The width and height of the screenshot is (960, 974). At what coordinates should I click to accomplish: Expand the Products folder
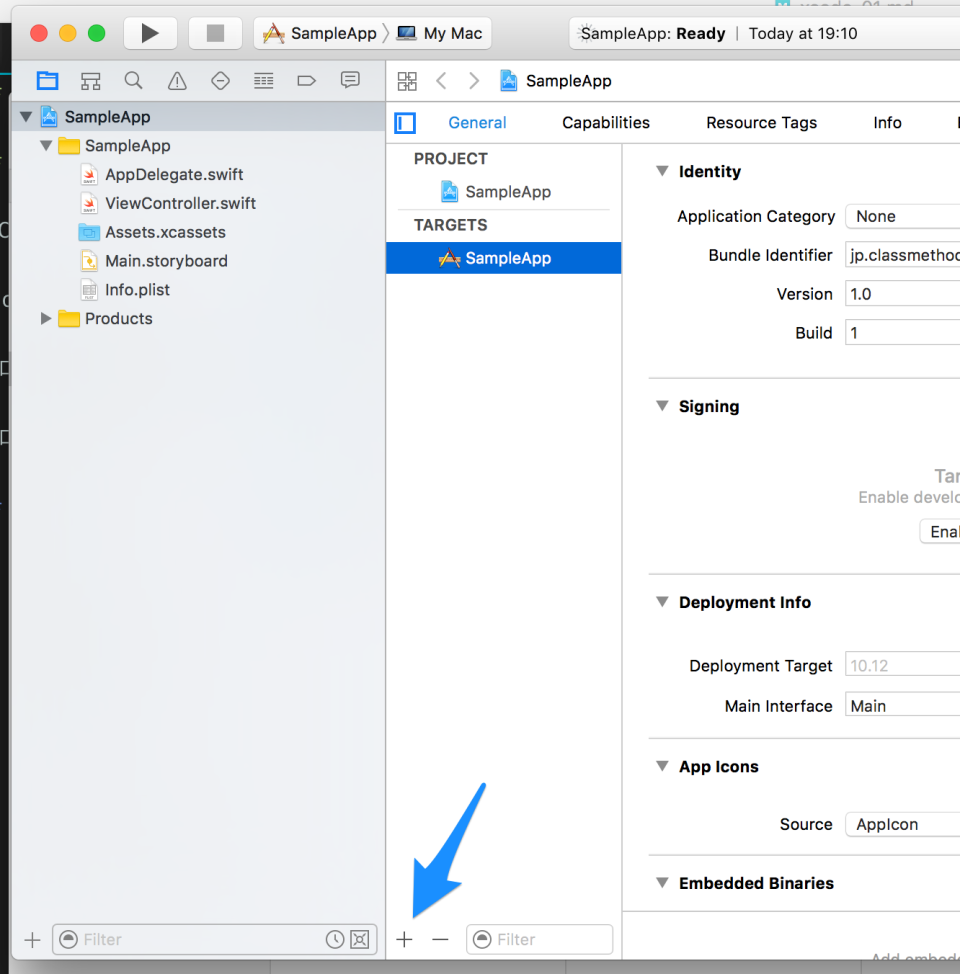coord(45,318)
